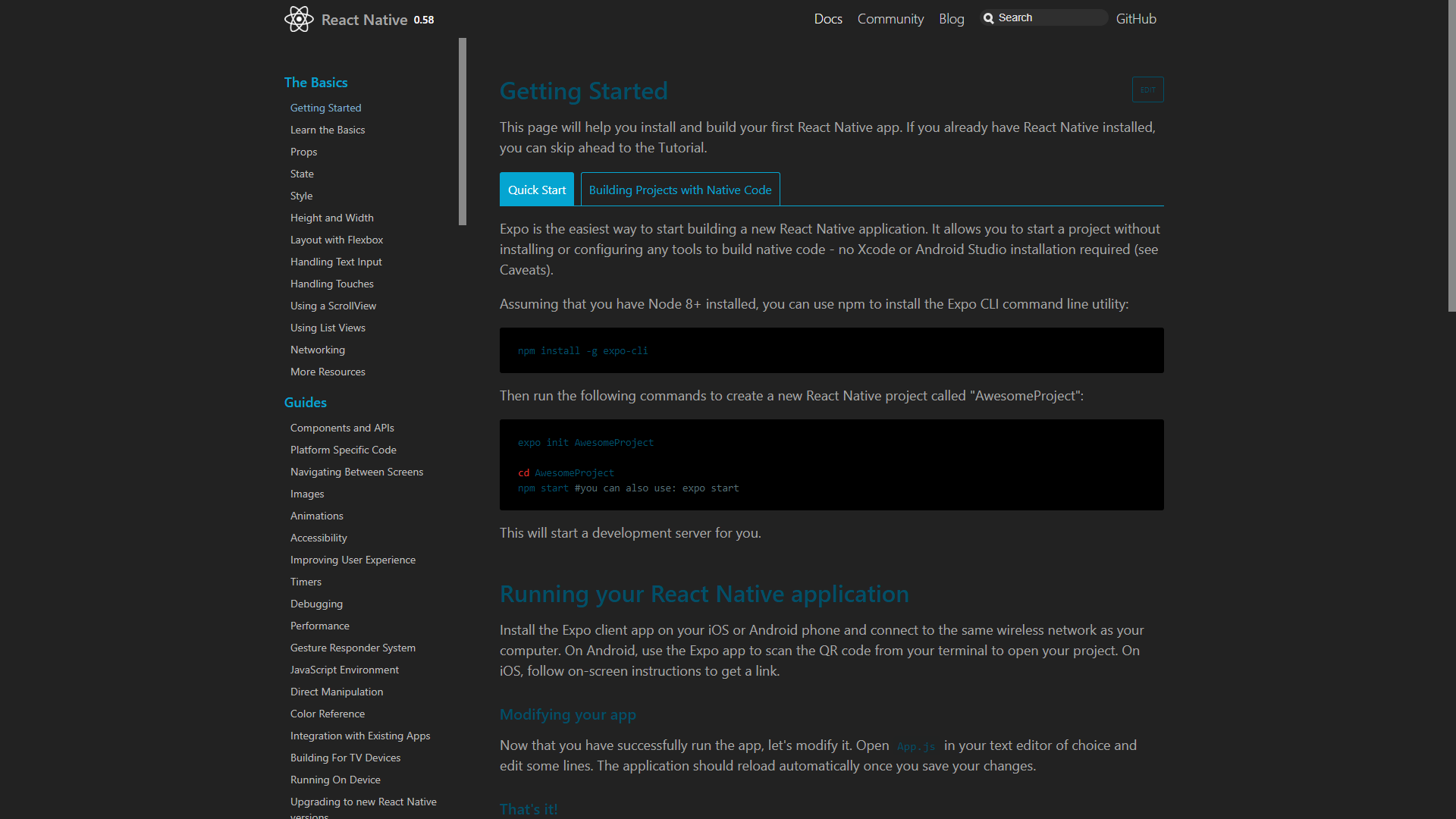Click the cd AwesomeProject code line

566,473
